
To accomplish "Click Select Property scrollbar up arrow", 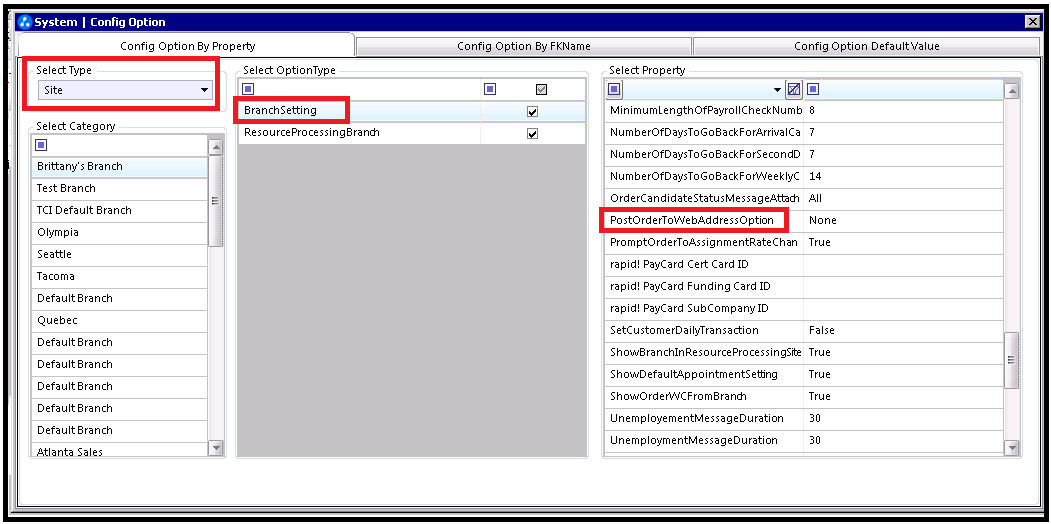I will point(1012,90).
